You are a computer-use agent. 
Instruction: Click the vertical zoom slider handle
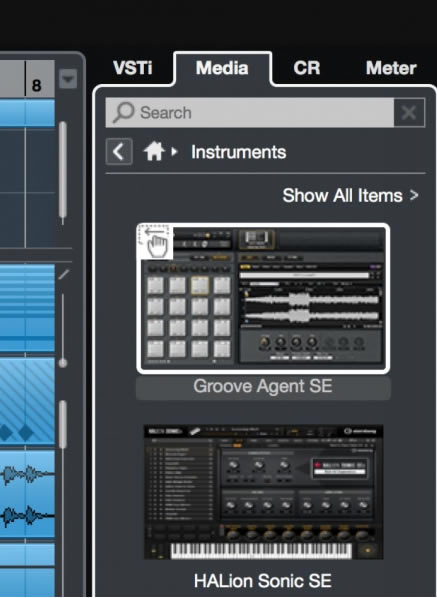pos(63,363)
